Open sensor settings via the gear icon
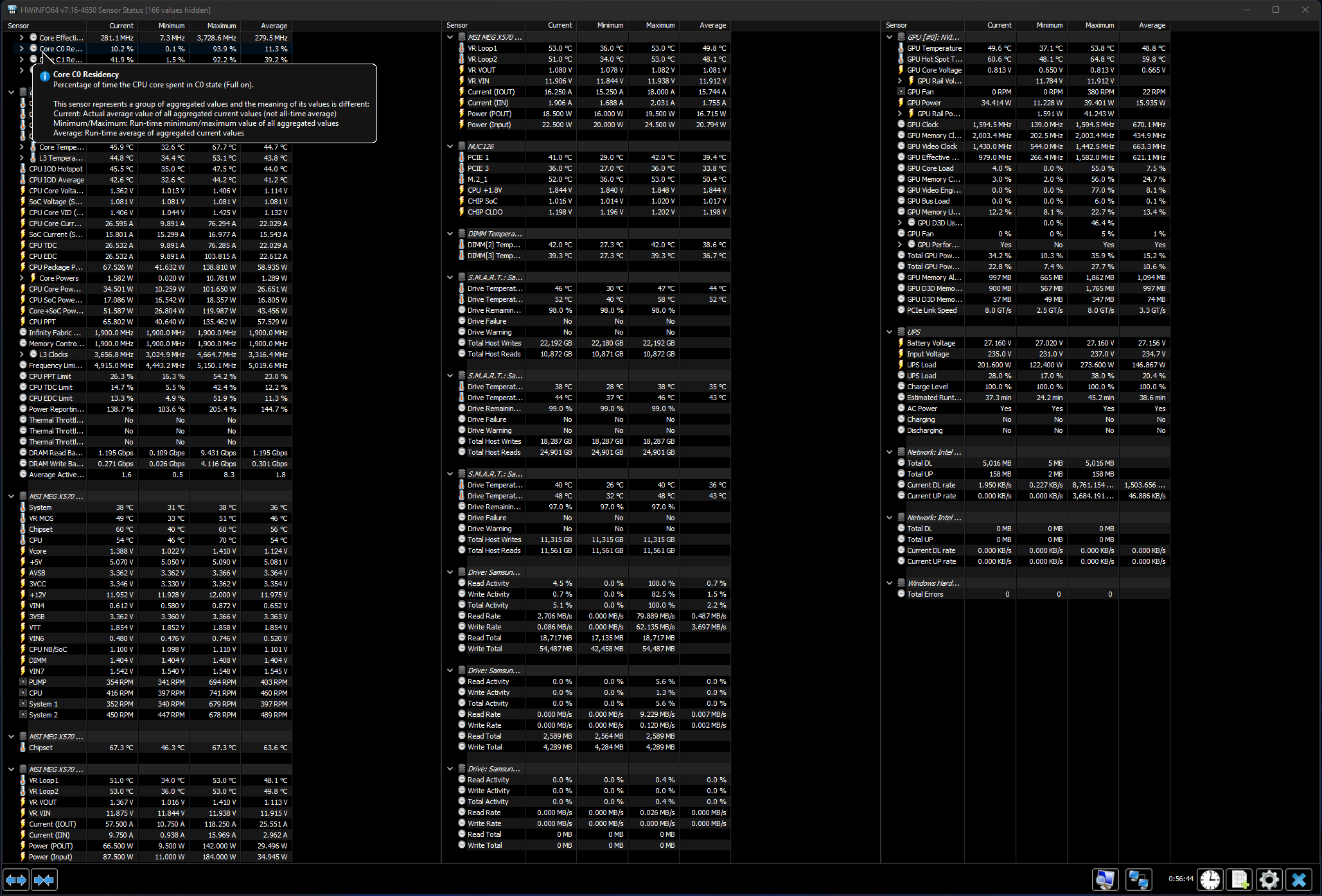Image resolution: width=1322 pixels, height=896 pixels. click(x=1269, y=879)
